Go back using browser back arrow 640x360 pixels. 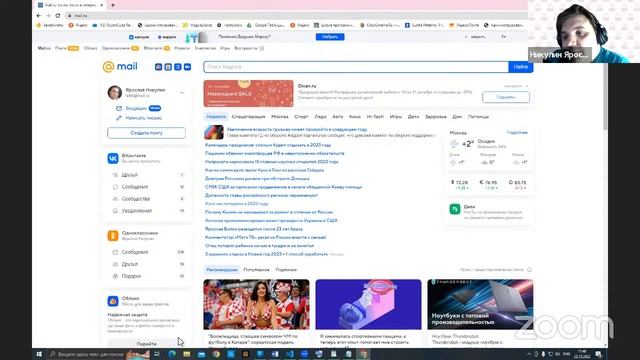point(39,16)
